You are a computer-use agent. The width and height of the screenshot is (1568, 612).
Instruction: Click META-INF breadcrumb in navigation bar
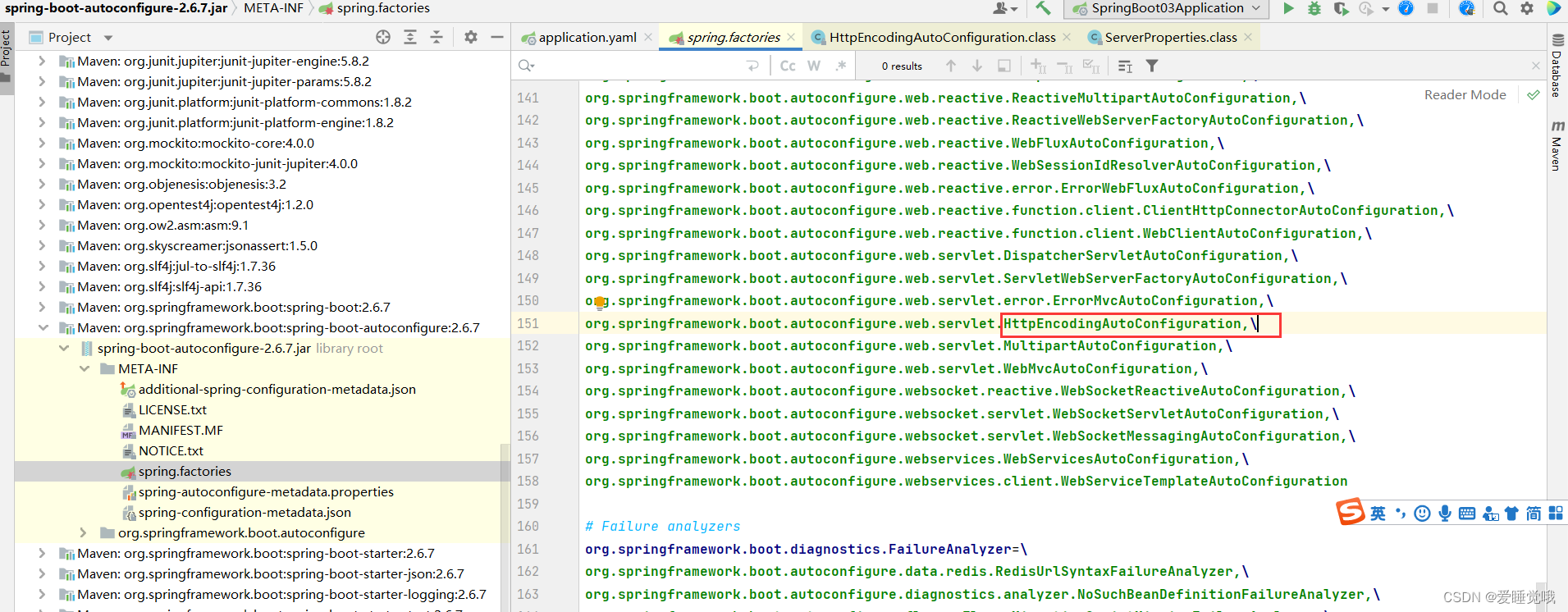coord(273,8)
